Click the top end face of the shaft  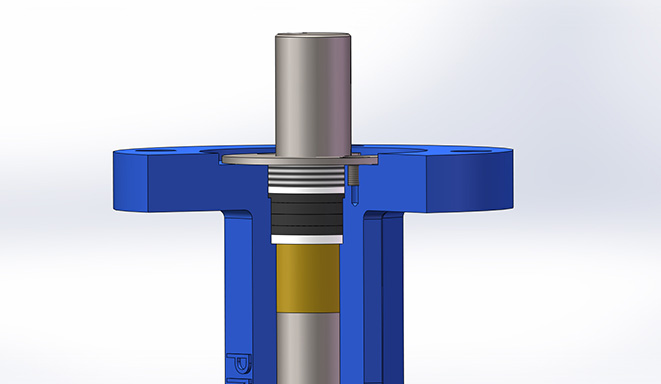coord(312,34)
